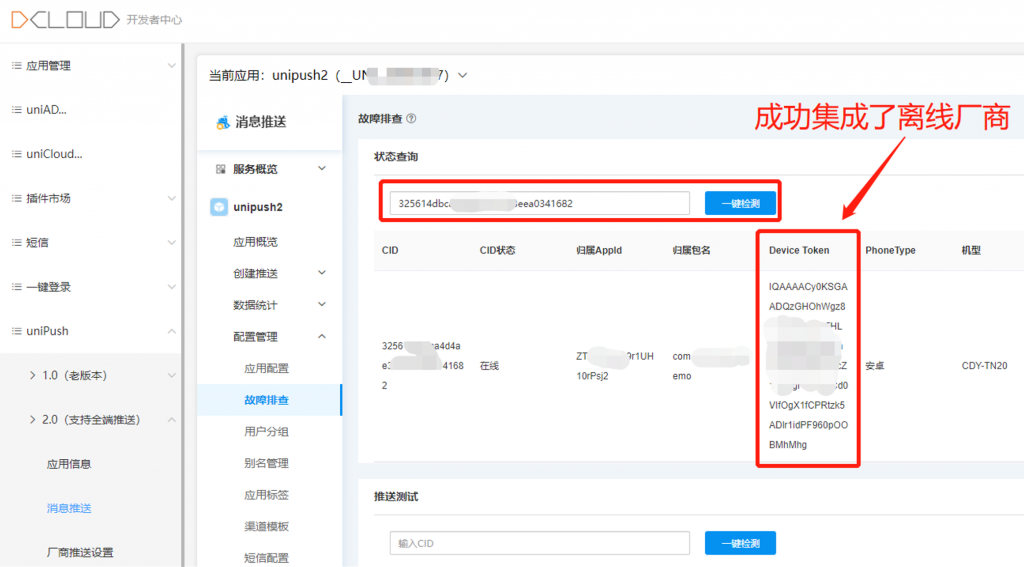The image size is (1024, 567).
Task: Click the 插件市场 list icon
Action: (16, 198)
